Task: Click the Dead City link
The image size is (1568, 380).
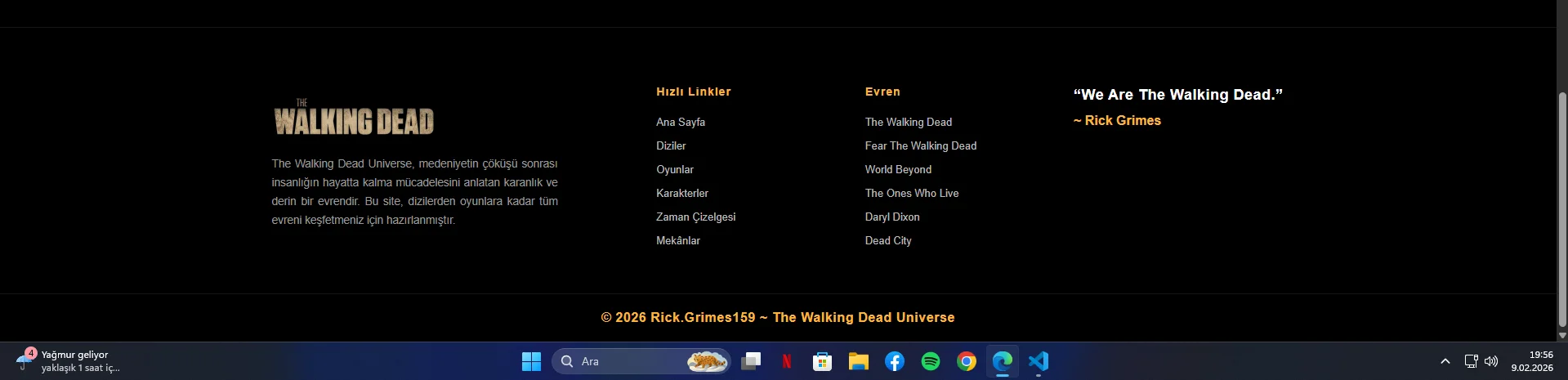Action: pos(887,240)
